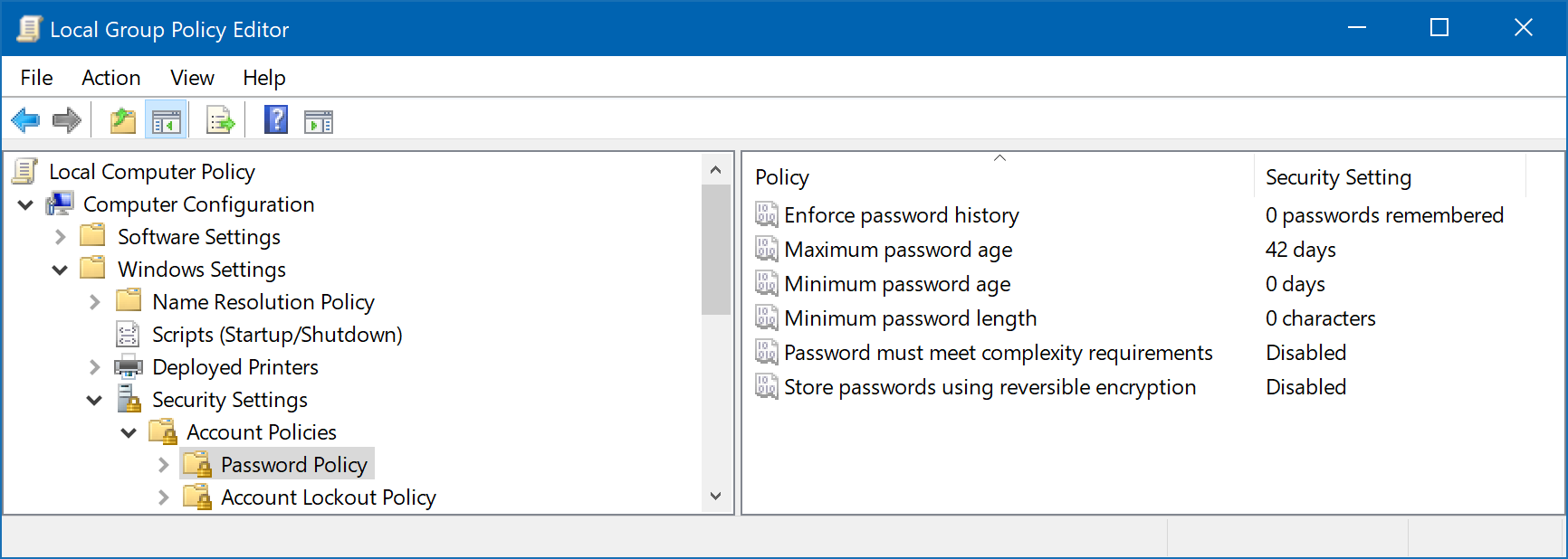This screenshot has width=1568, height=559.
Task: Sort by the Policy column header
Action: (999, 176)
